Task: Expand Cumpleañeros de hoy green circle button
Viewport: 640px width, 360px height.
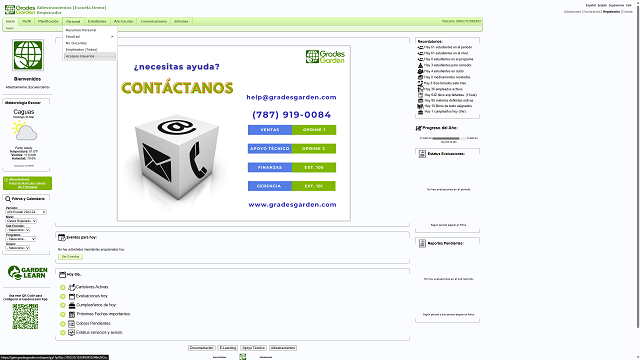Action: point(62,305)
